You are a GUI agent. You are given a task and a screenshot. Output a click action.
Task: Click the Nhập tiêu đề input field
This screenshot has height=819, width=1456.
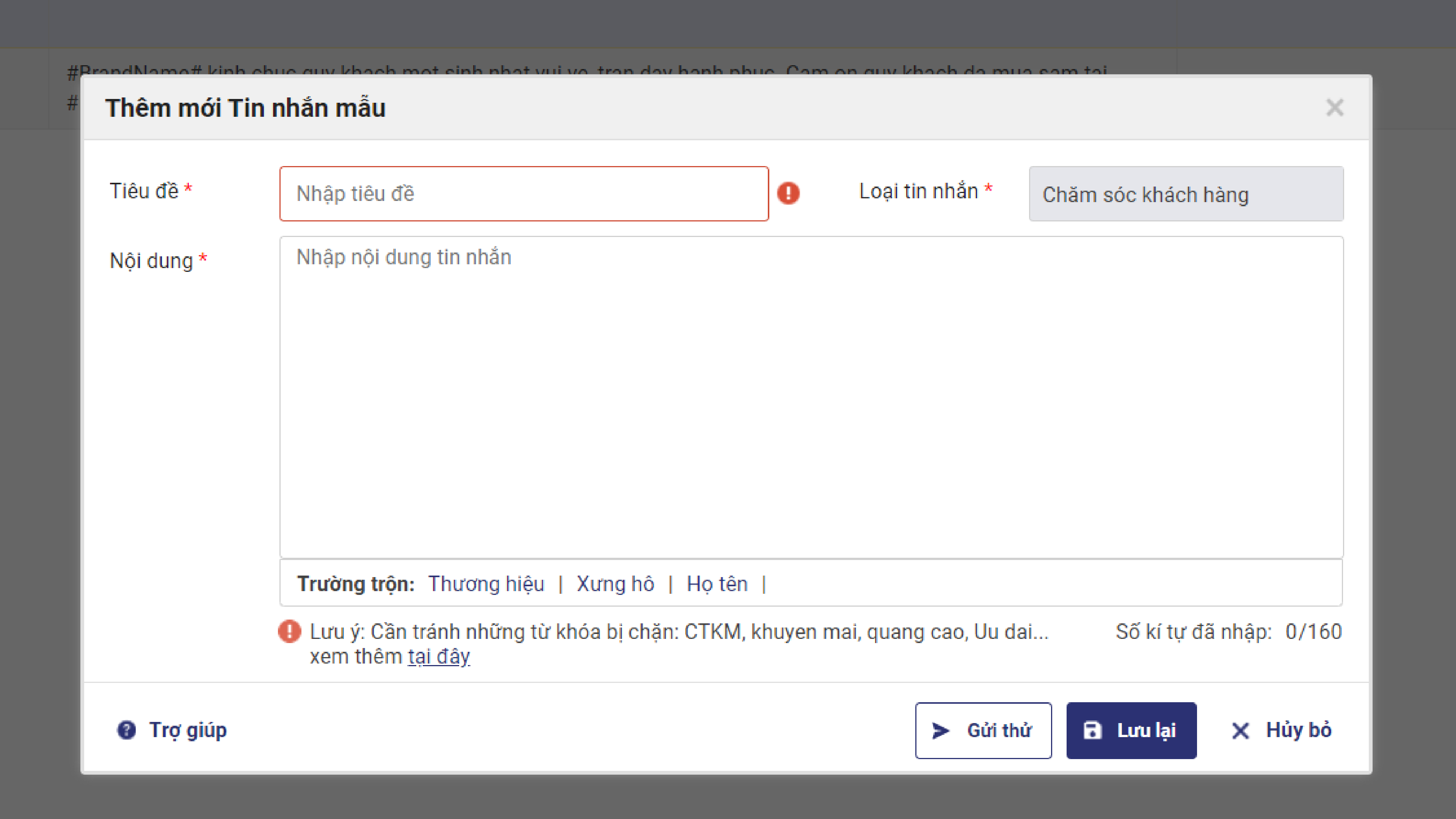pyautogui.click(x=524, y=194)
